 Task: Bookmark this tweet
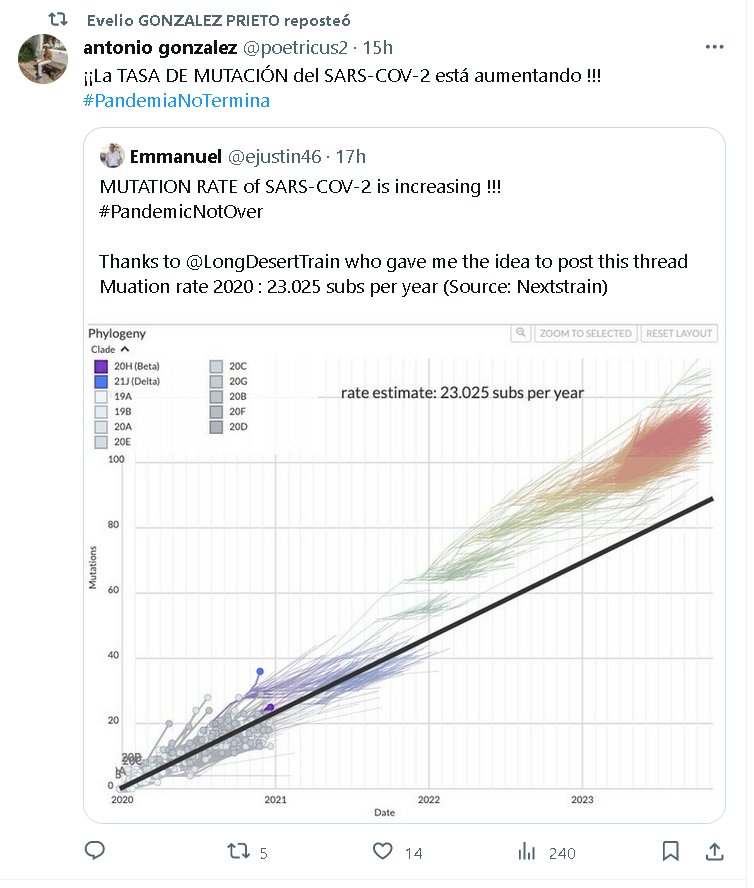[x=671, y=851]
